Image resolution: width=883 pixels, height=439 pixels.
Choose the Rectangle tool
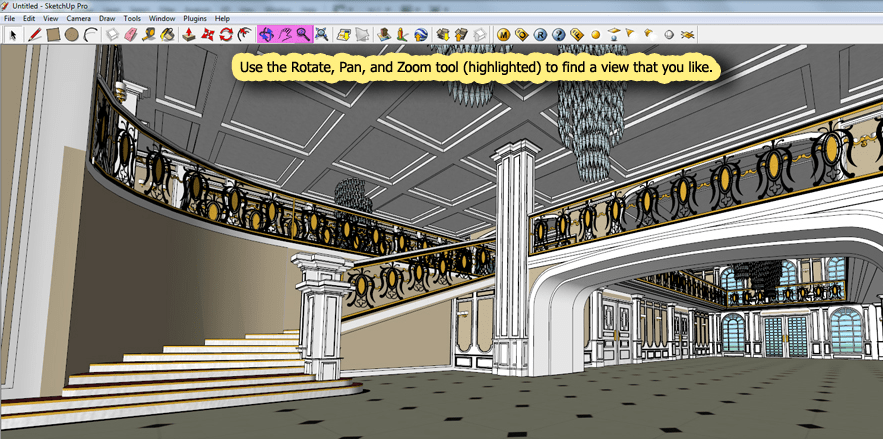pos(53,35)
